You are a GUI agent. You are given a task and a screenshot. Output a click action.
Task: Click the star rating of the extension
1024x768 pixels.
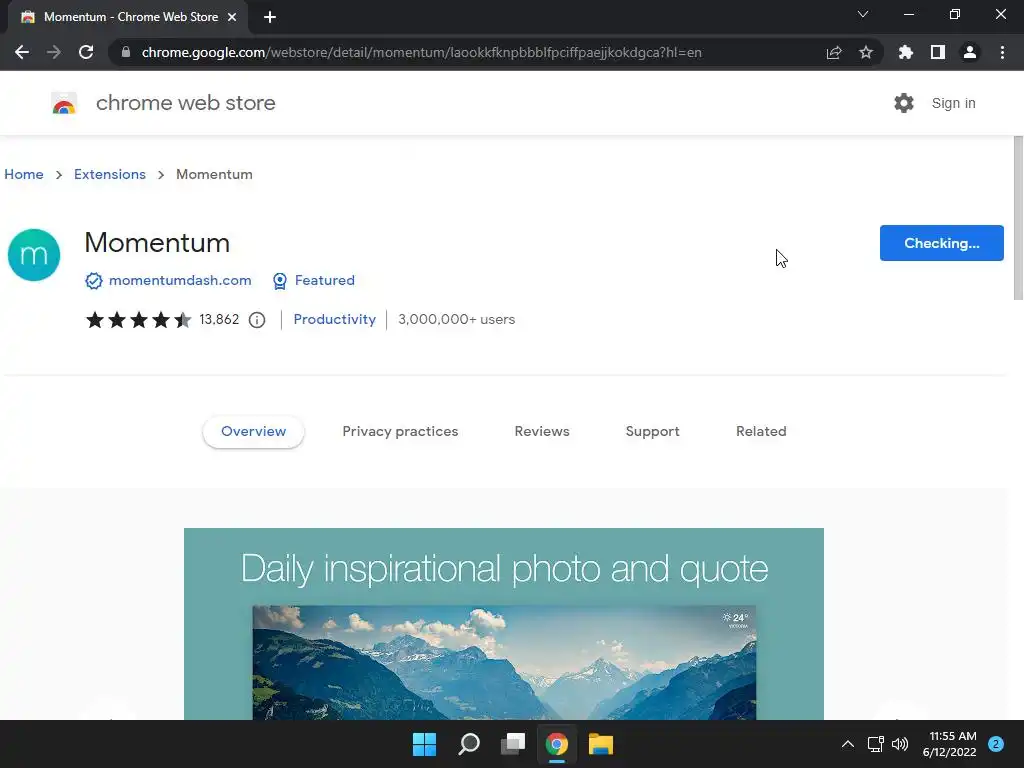(138, 320)
